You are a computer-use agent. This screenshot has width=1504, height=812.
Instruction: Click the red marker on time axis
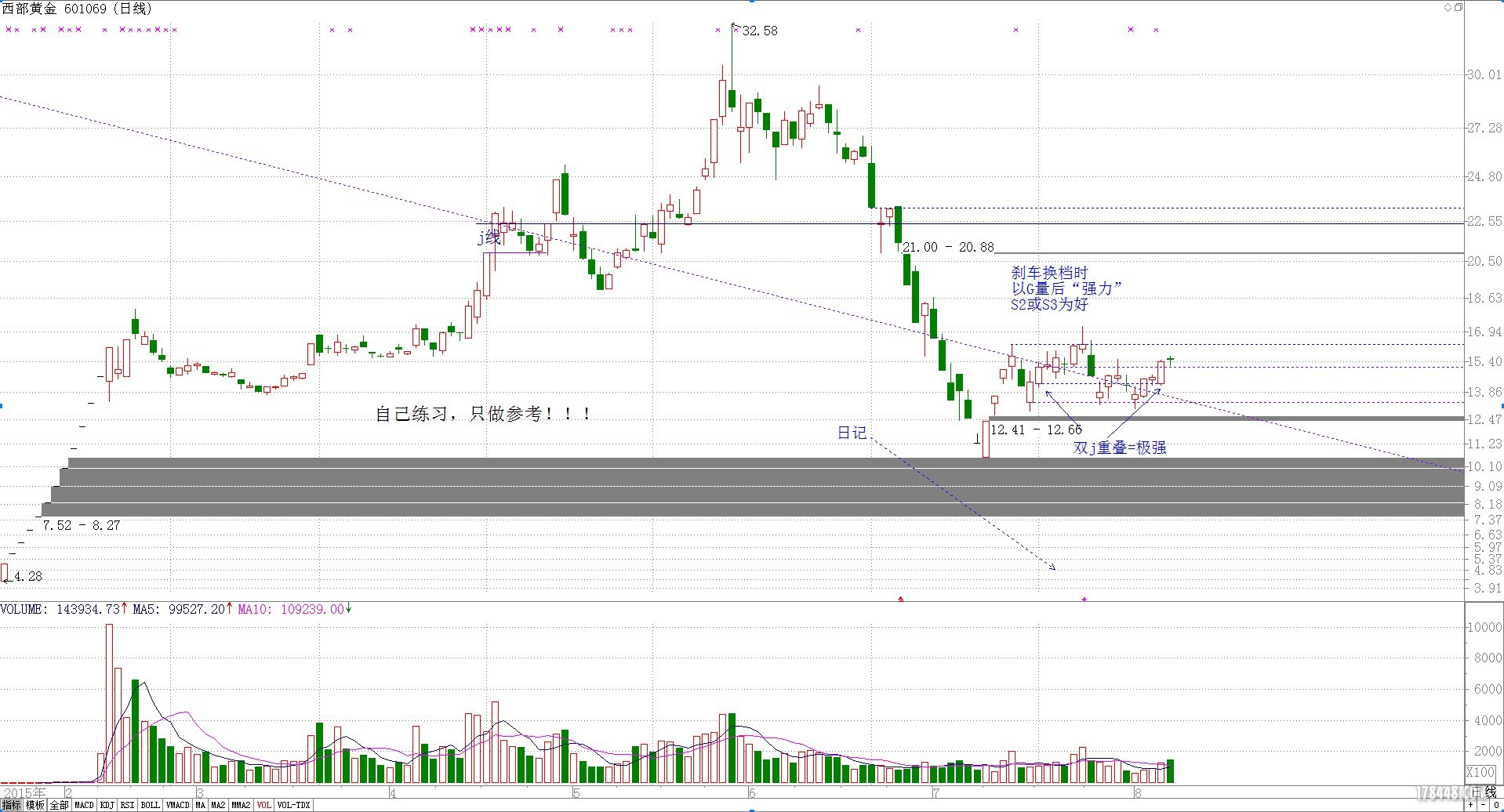tap(901, 599)
